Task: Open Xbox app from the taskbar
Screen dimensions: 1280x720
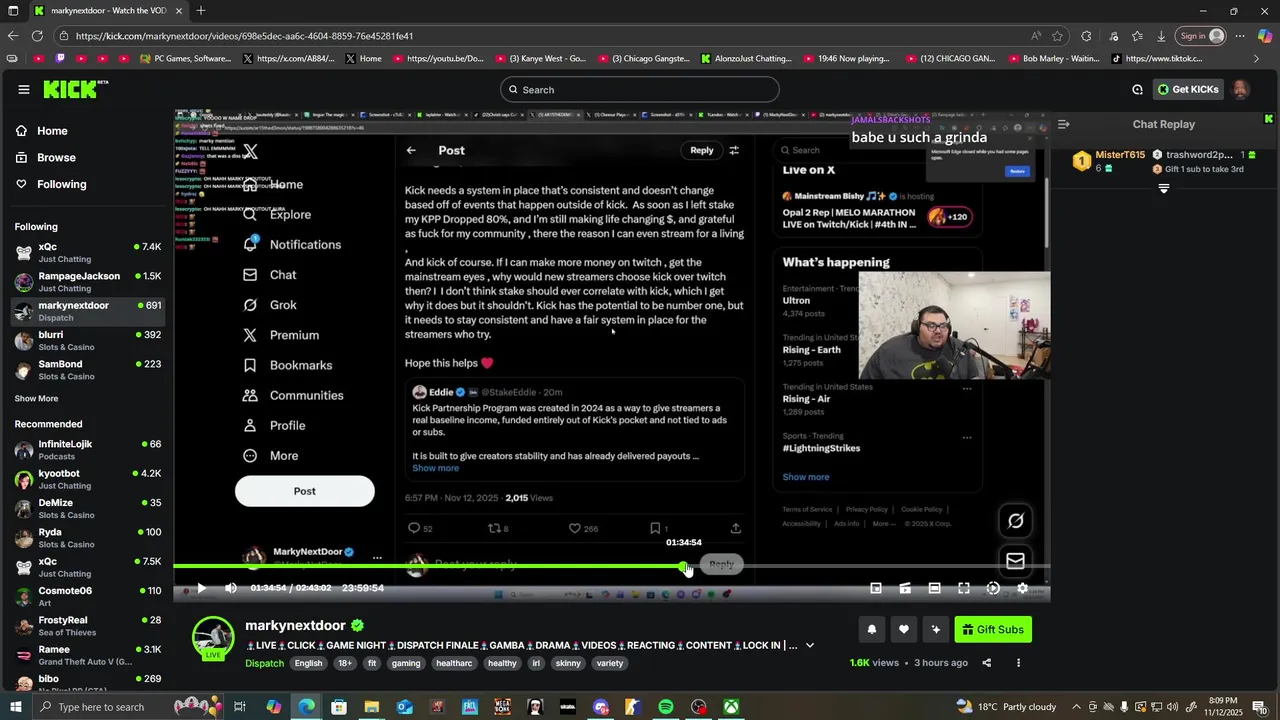Action: (732, 707)
